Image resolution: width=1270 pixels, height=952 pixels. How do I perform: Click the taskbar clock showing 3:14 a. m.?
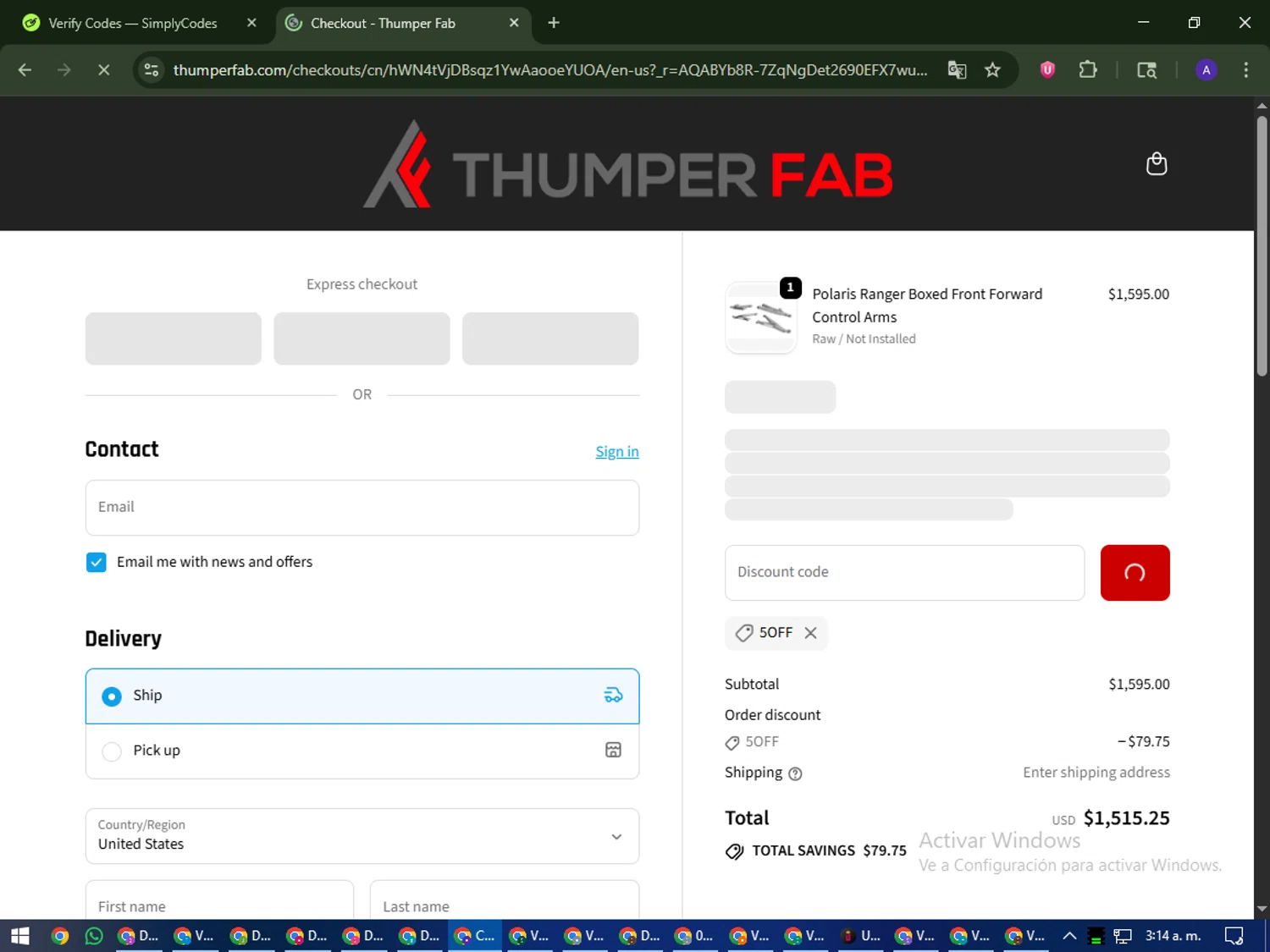pos(1173,936)
